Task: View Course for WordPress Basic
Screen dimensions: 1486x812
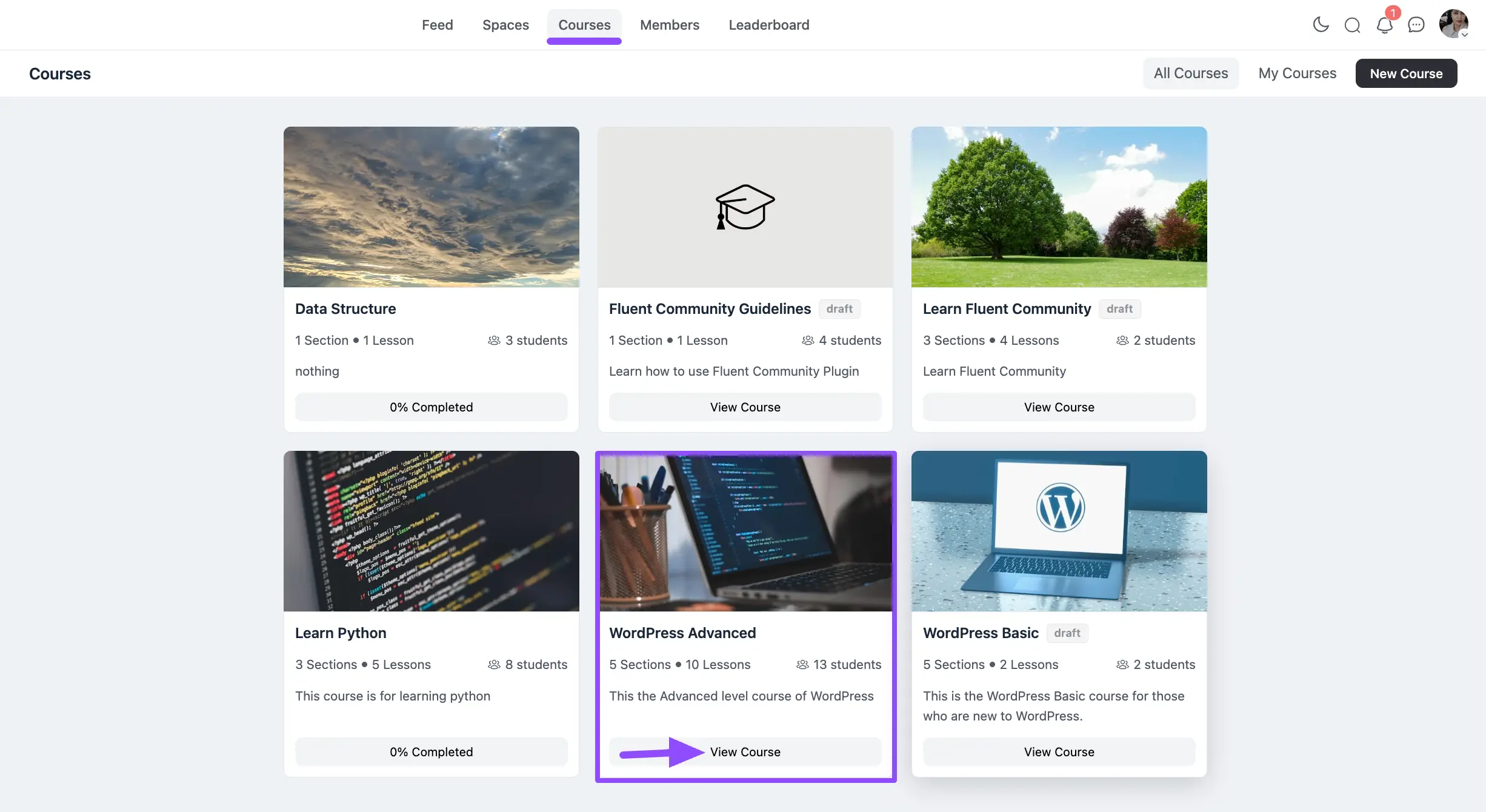Action: point(1059,752)
